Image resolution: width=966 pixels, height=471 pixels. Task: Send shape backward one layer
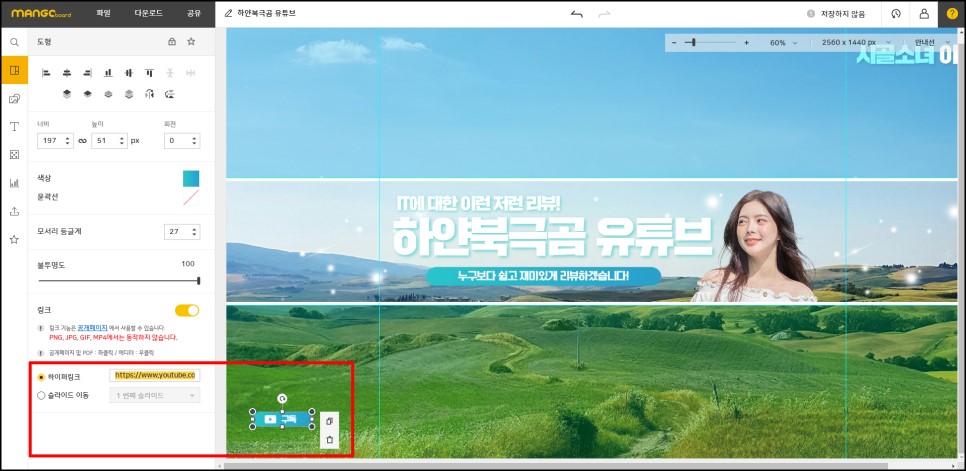coord(108,94)
